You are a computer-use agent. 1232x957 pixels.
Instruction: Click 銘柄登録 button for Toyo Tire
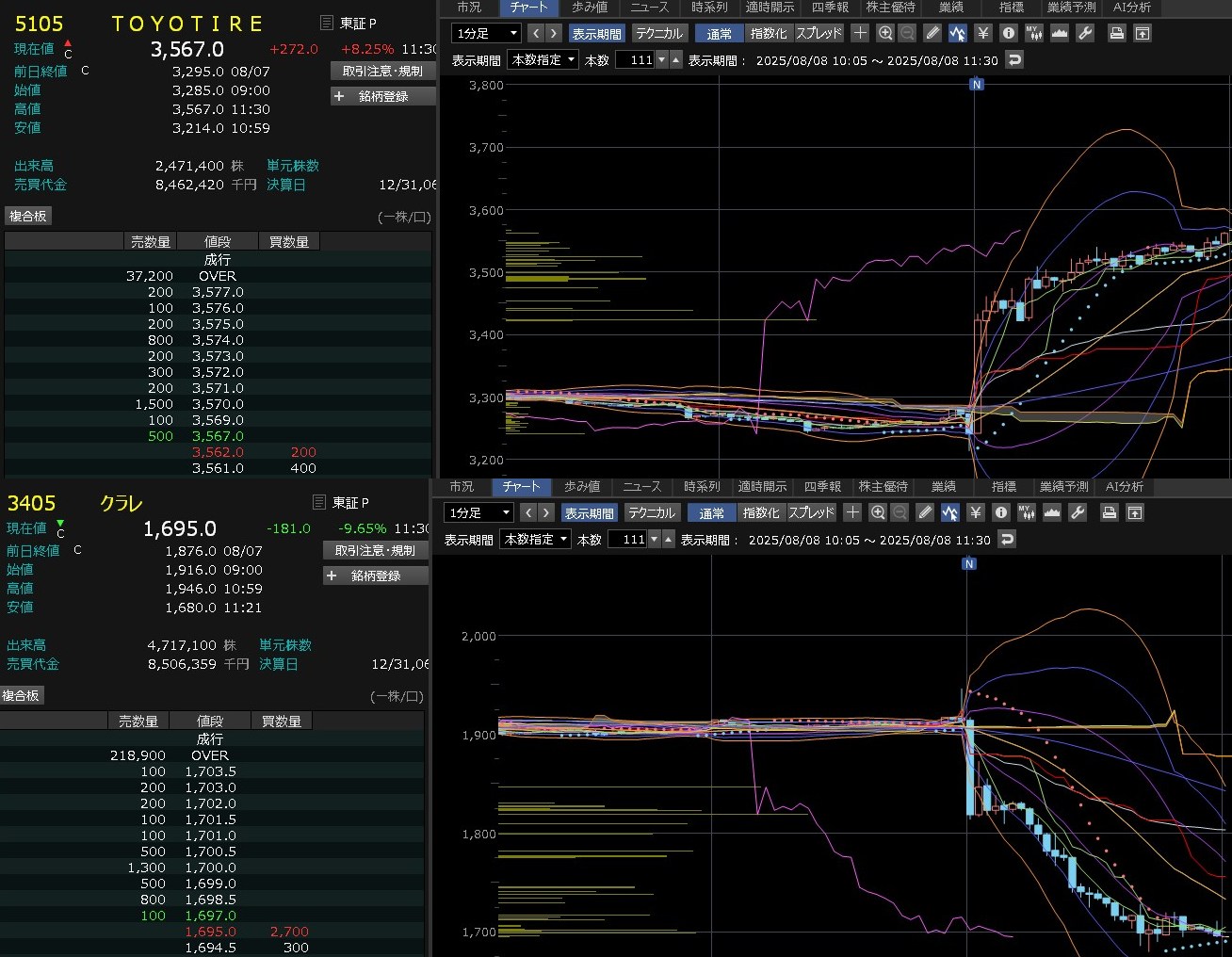click(382, 96)
